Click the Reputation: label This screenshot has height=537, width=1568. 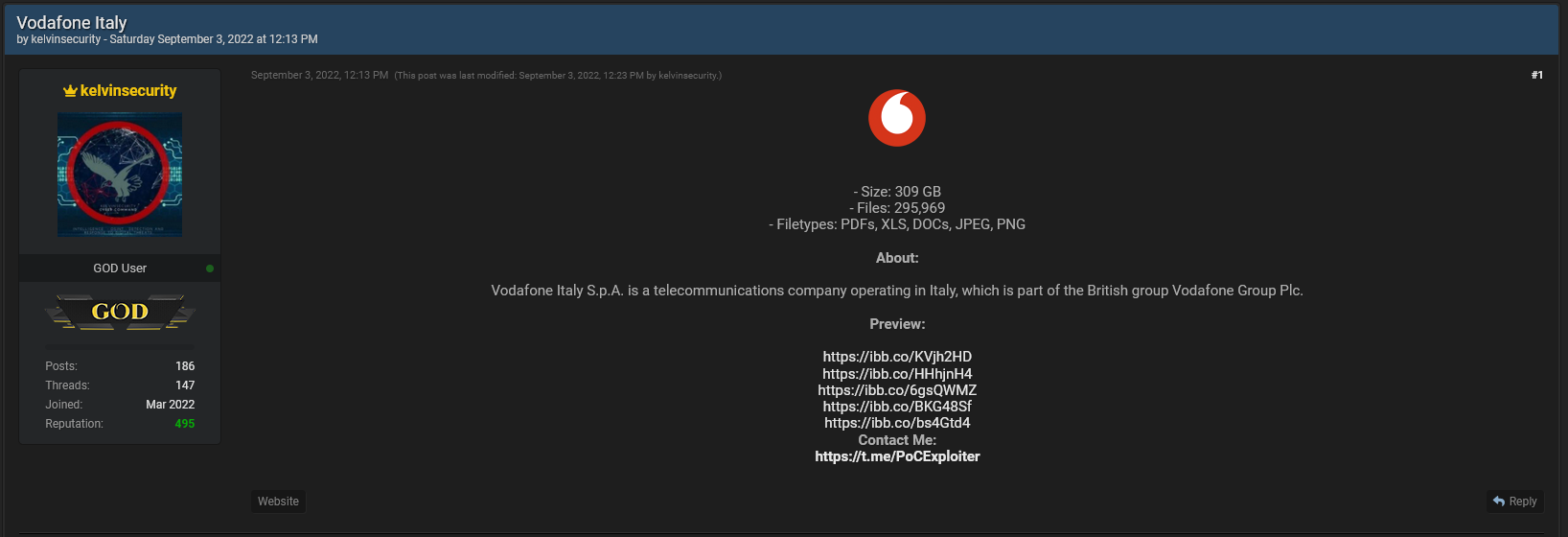(x=75, y=424)
